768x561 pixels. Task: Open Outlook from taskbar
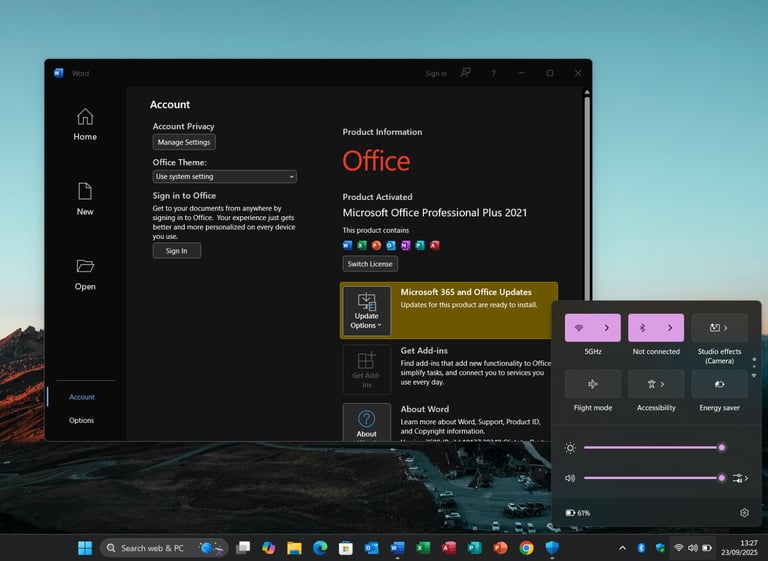pyautogui.click(x=372, y=548)
